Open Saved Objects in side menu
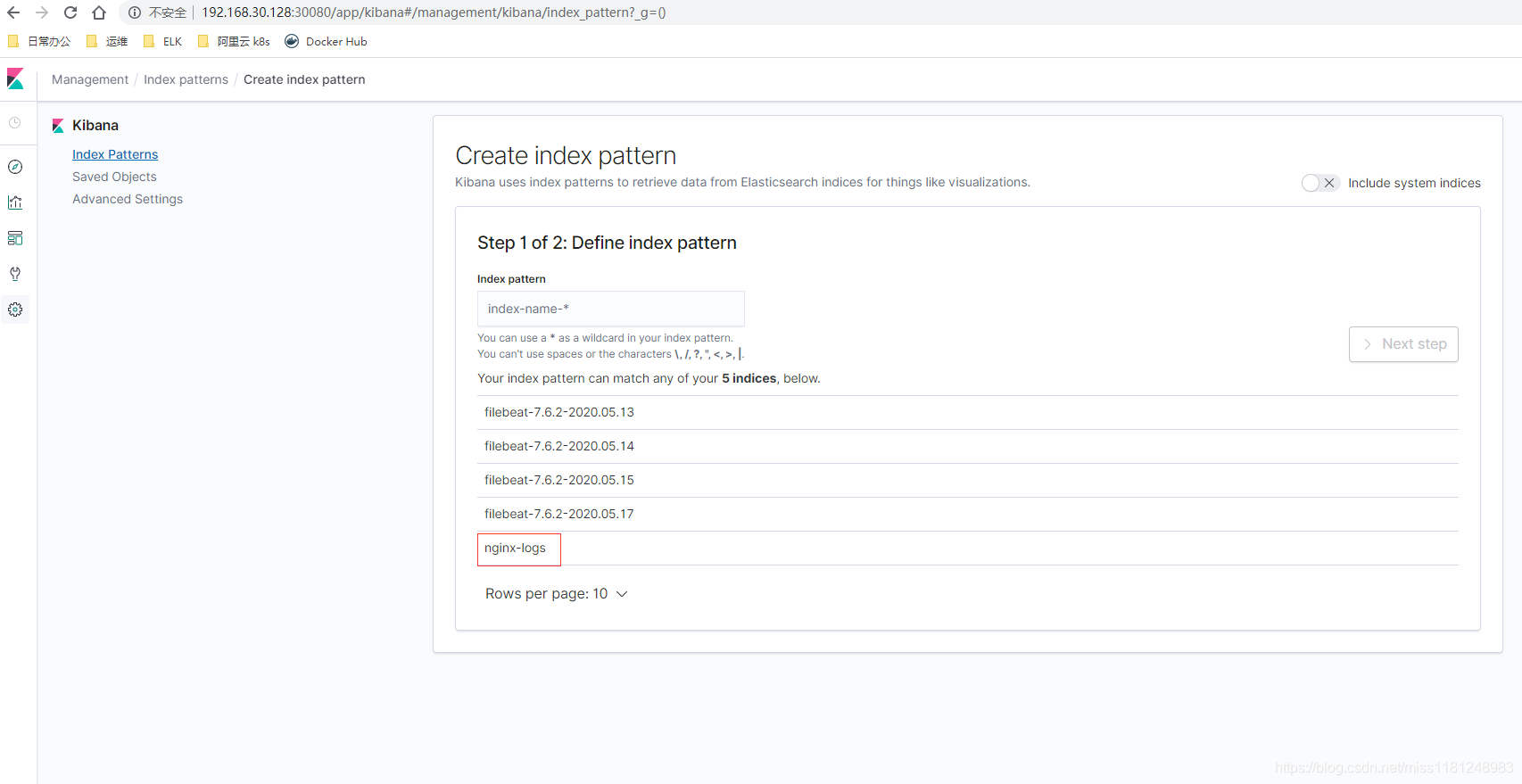The image size is (1522, 784). [114, 177]
